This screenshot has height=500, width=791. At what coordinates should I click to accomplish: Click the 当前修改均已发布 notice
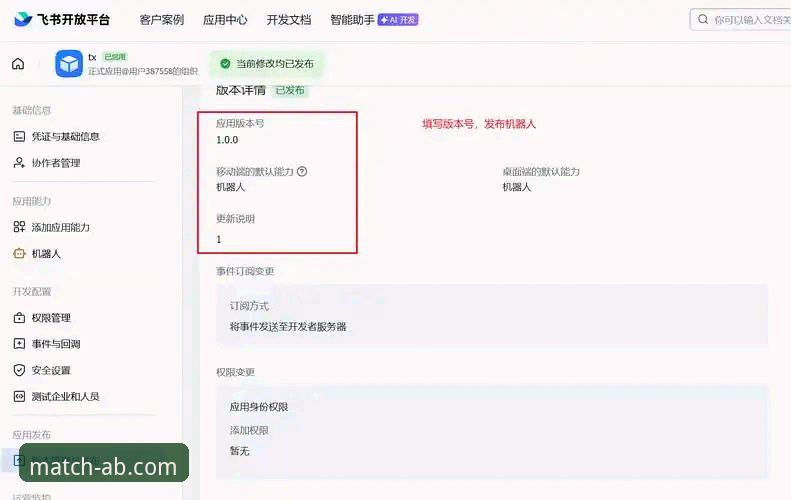pyautogui.click(x=266, y=64)
